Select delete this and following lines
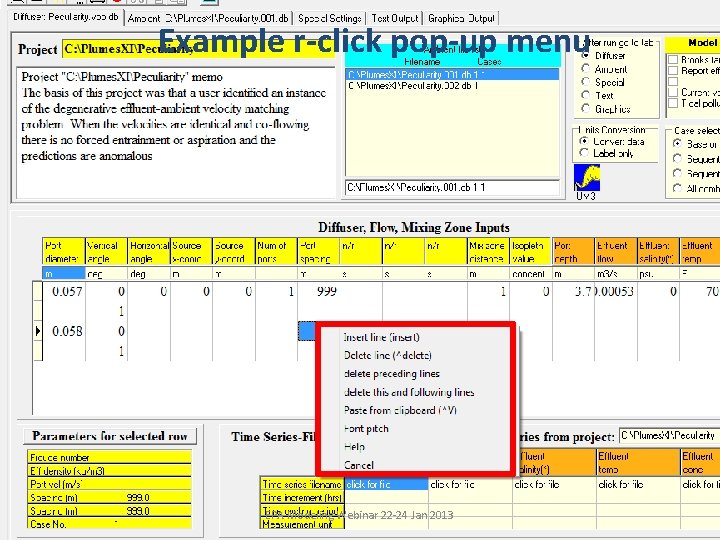720x540 pixels. point(409,392)
